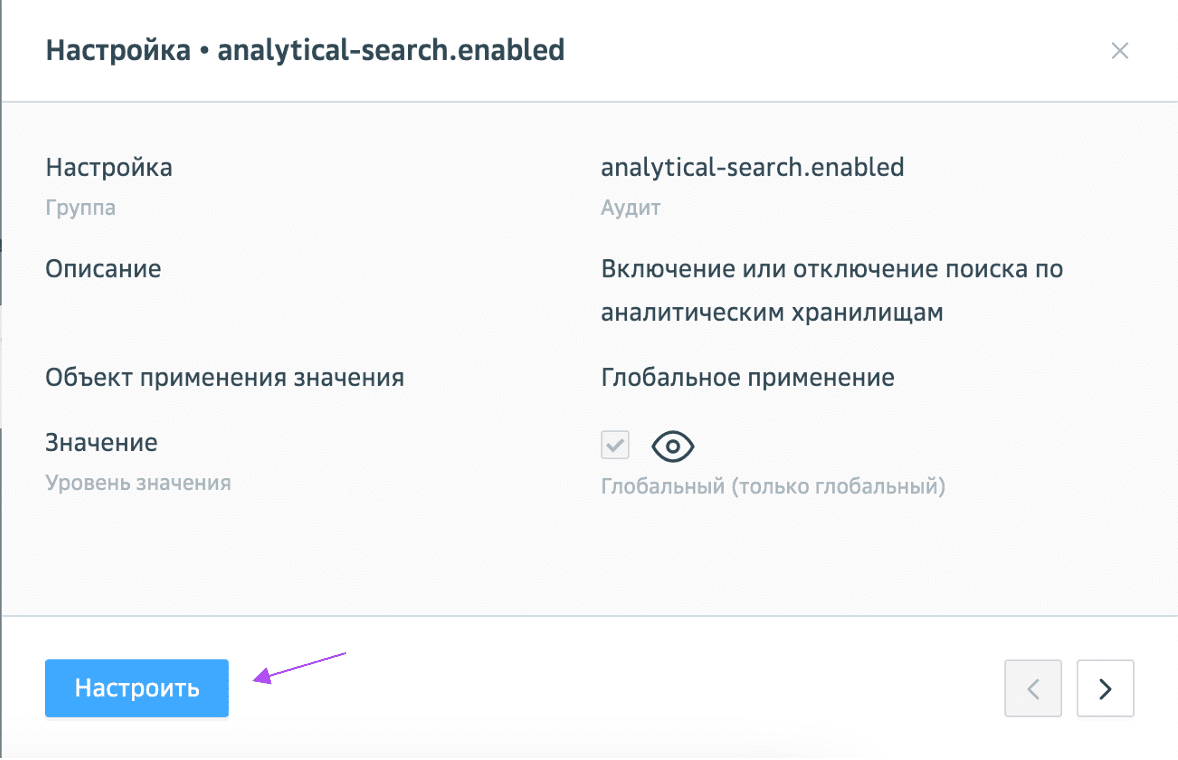The height and width of the screenshot is (760, 1178).
Task: Click the first description line Включение или отключение
Action: (x=831, y=269)
